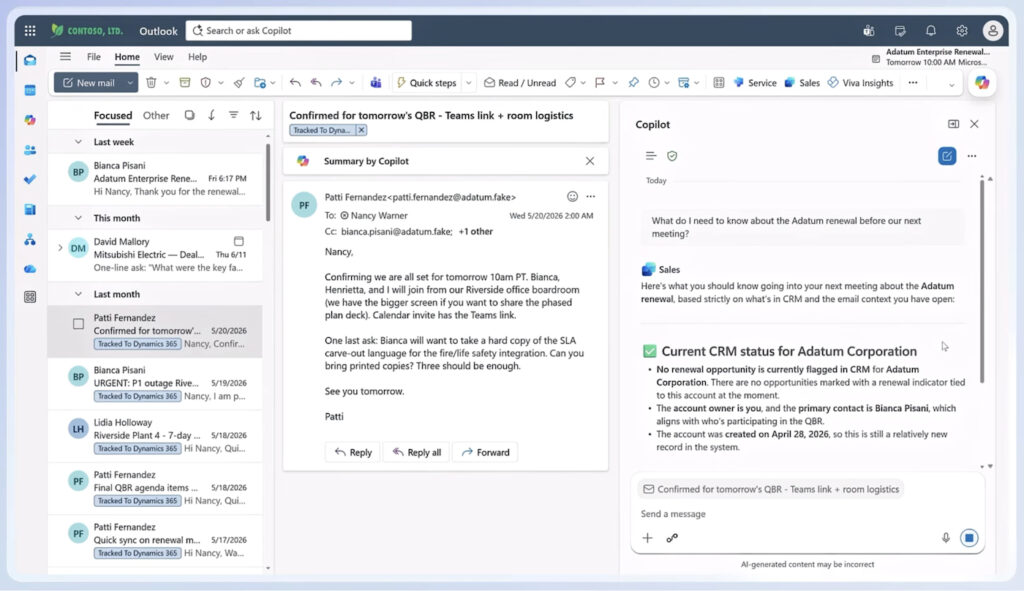Image resolution: width=1024 pixels, height=591 pixels.
Task: Click in the Search or ask Copilot box
Action: 298,31
